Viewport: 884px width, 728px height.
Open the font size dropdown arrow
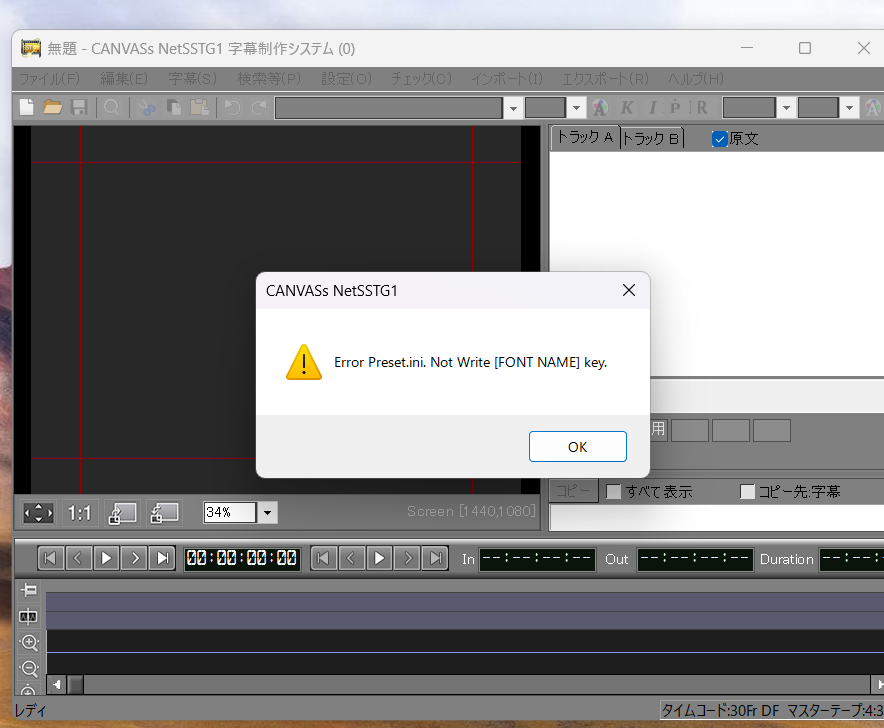point(576,108)
